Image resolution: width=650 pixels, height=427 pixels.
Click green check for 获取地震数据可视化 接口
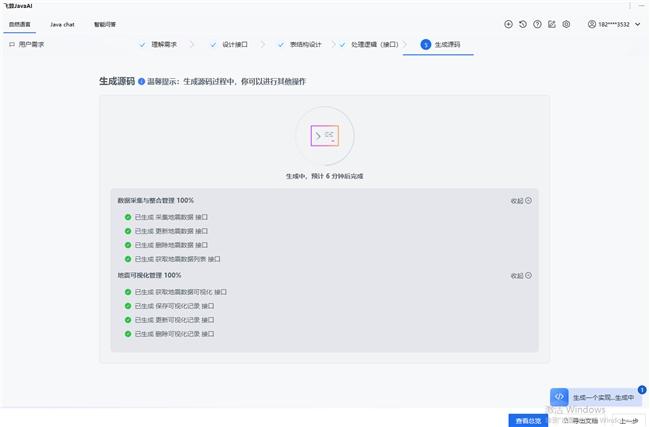click(128, 292)
